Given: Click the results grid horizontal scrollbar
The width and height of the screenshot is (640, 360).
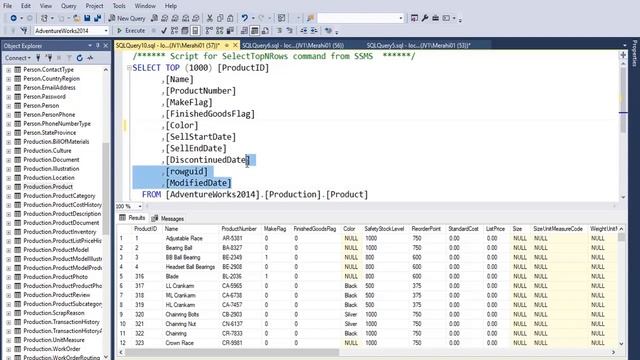Looking at the screenshot, I should point(232,352).
